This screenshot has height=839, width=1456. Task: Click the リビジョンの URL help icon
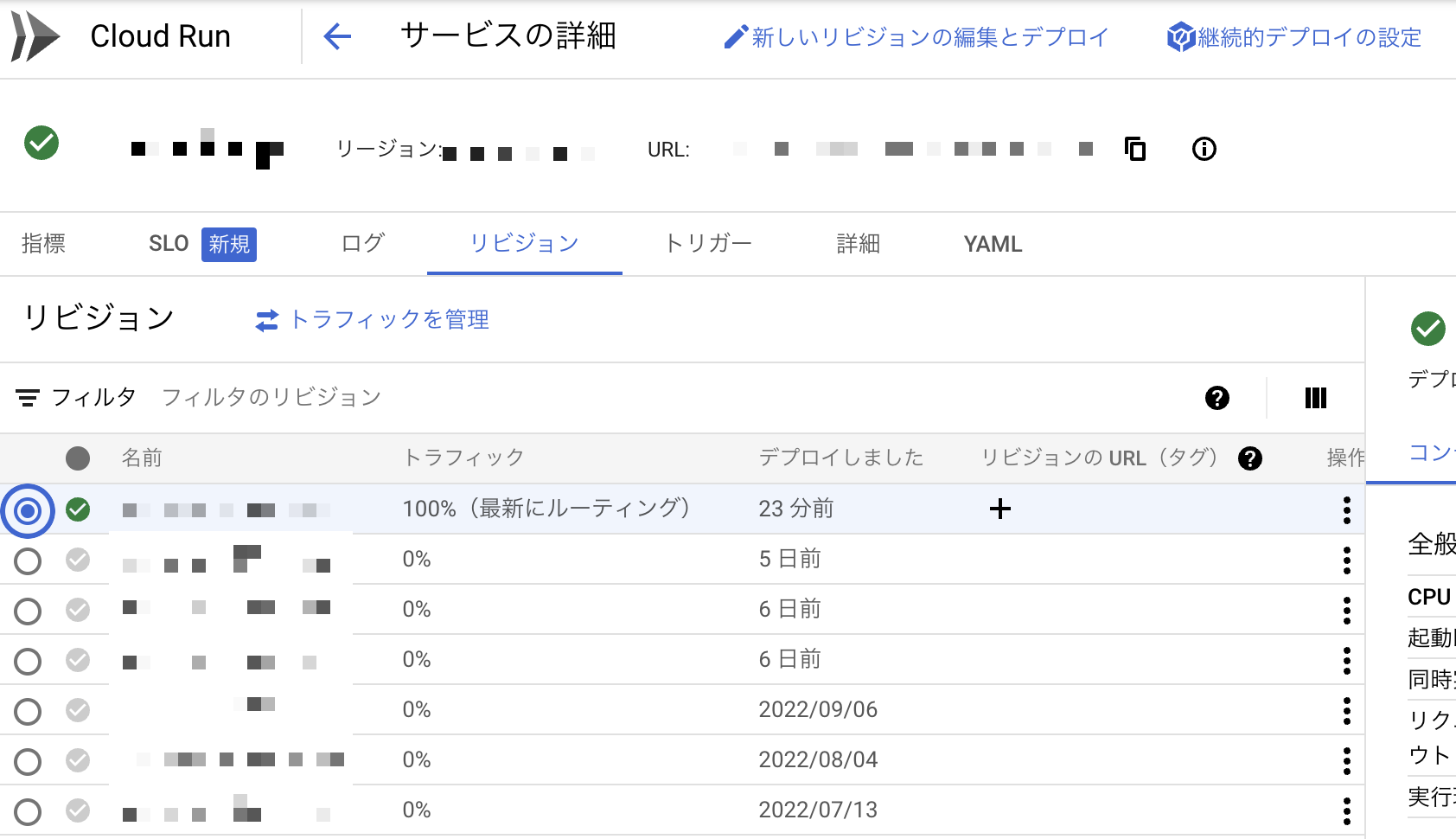coord(1251,458)
